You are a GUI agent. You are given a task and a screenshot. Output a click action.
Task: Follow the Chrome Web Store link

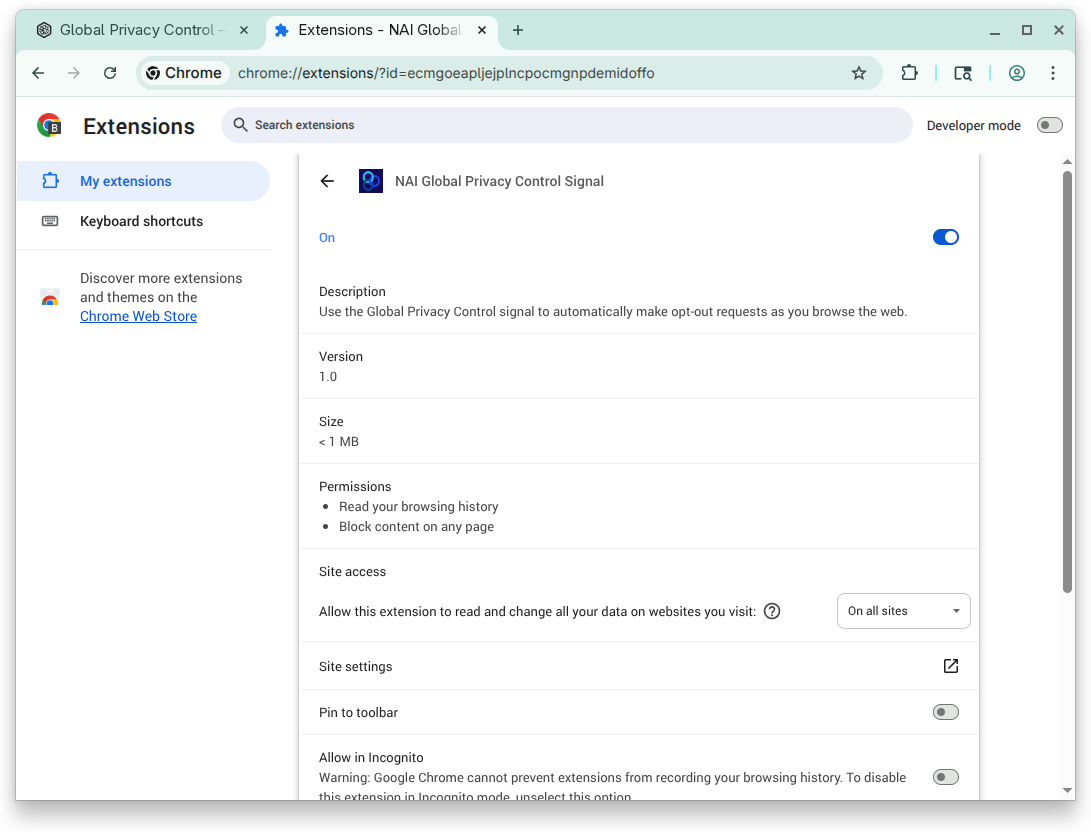[138, 317]
